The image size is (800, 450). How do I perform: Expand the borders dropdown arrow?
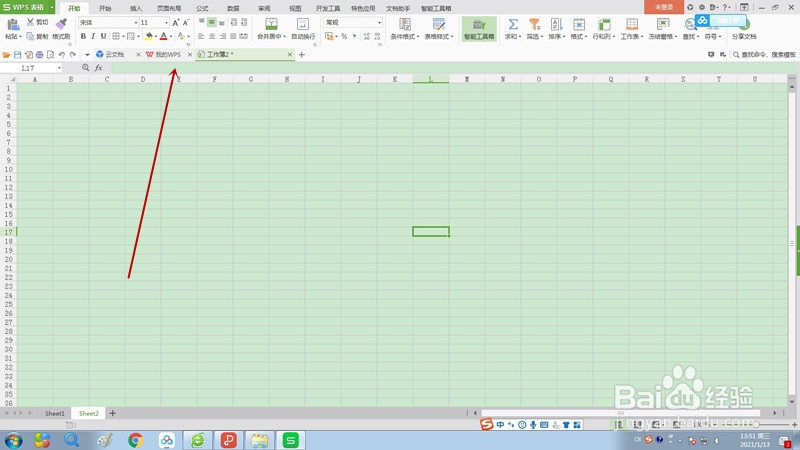[123, 36]
